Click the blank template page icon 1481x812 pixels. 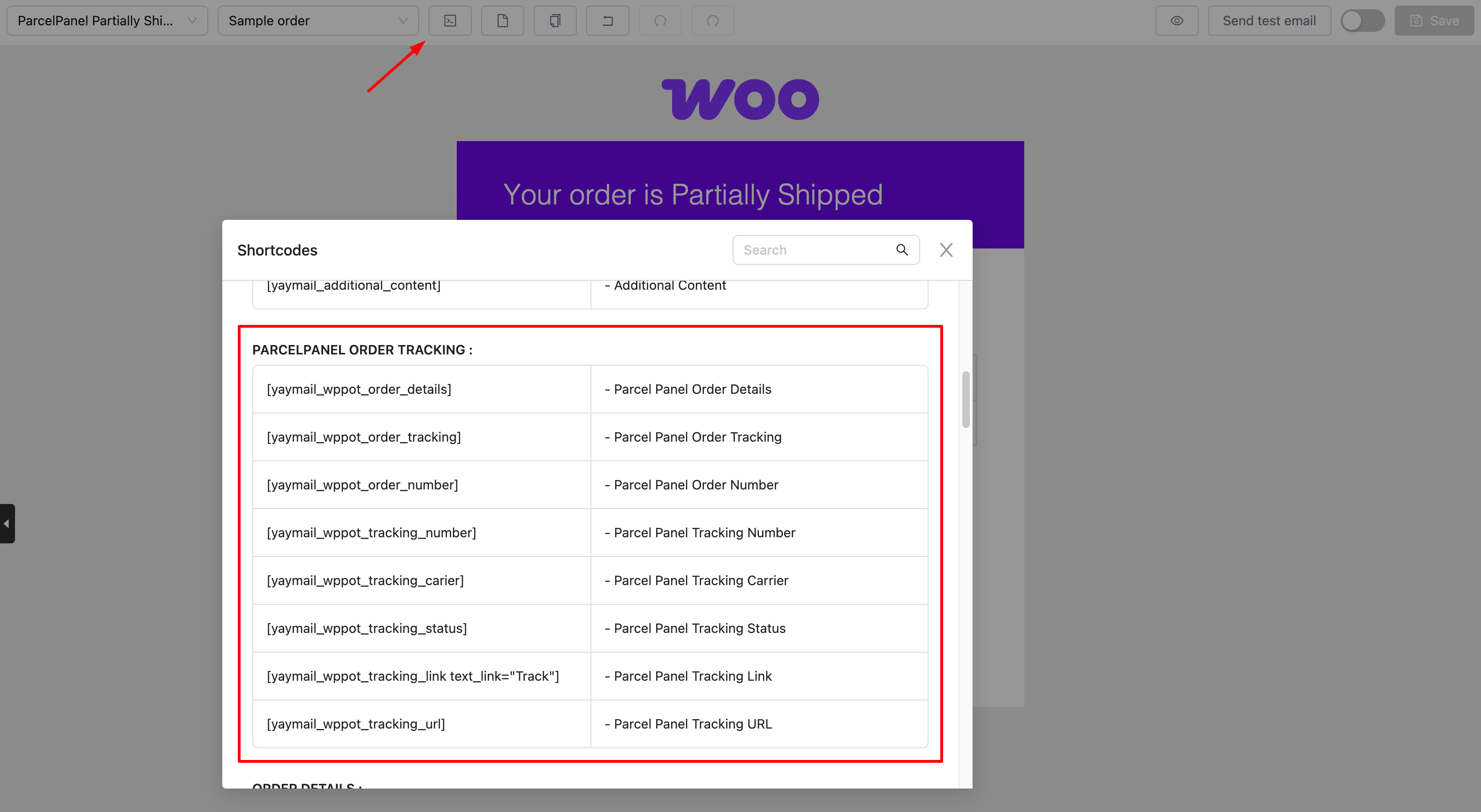[x=502, y=21]
